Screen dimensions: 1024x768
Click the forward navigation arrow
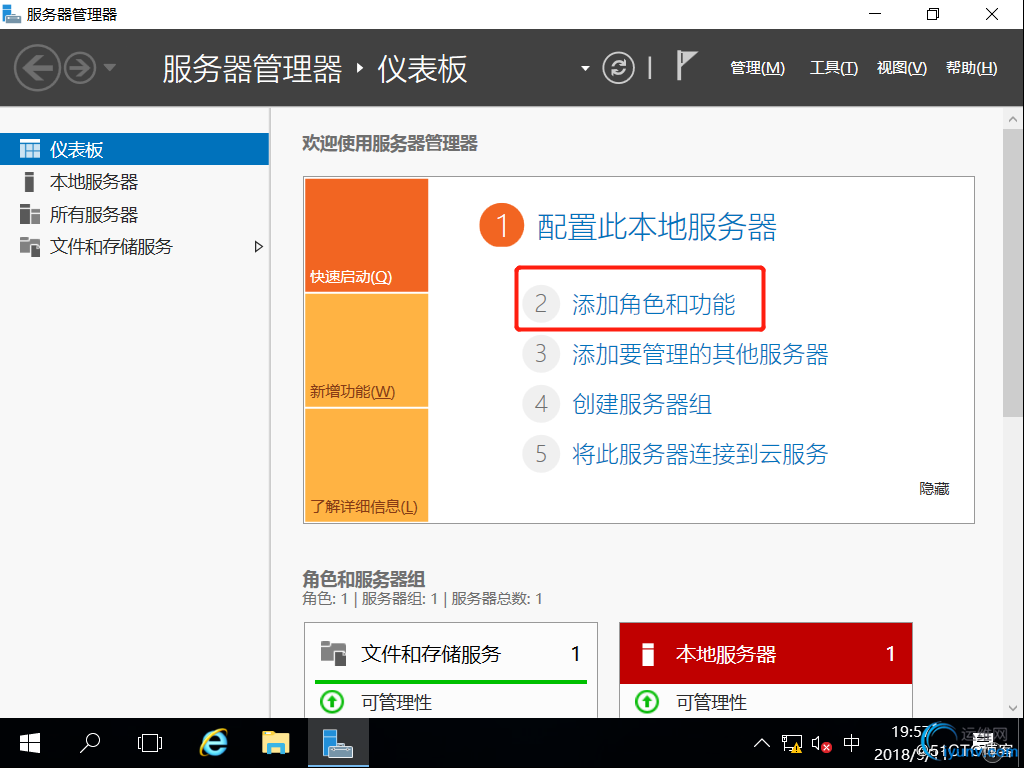point(80,67)
